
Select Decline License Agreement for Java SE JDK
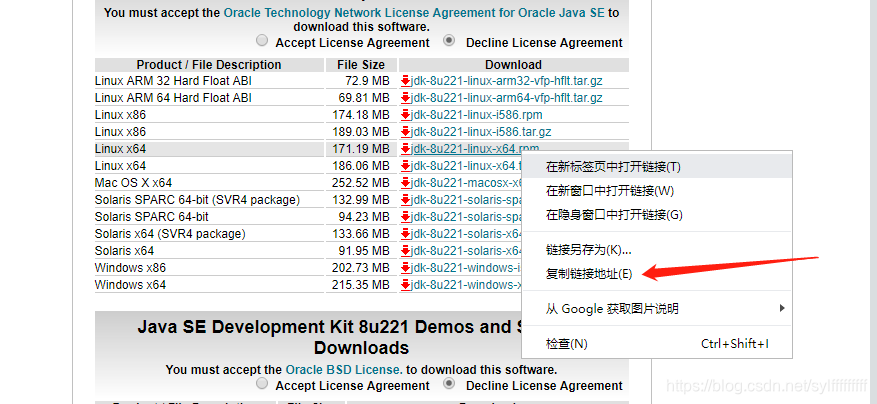tap(449, 41)
